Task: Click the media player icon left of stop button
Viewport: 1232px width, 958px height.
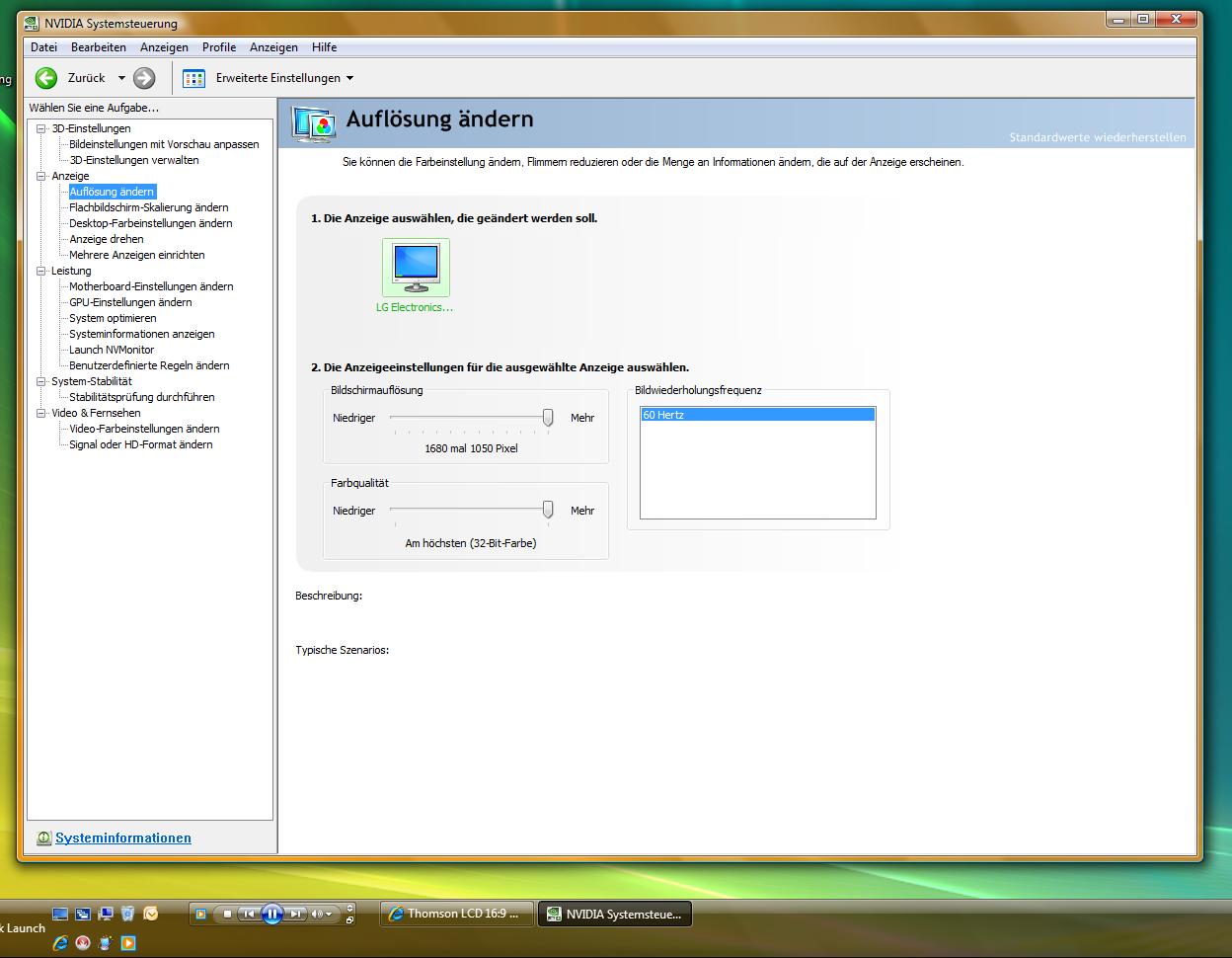Action: point(201,914)
